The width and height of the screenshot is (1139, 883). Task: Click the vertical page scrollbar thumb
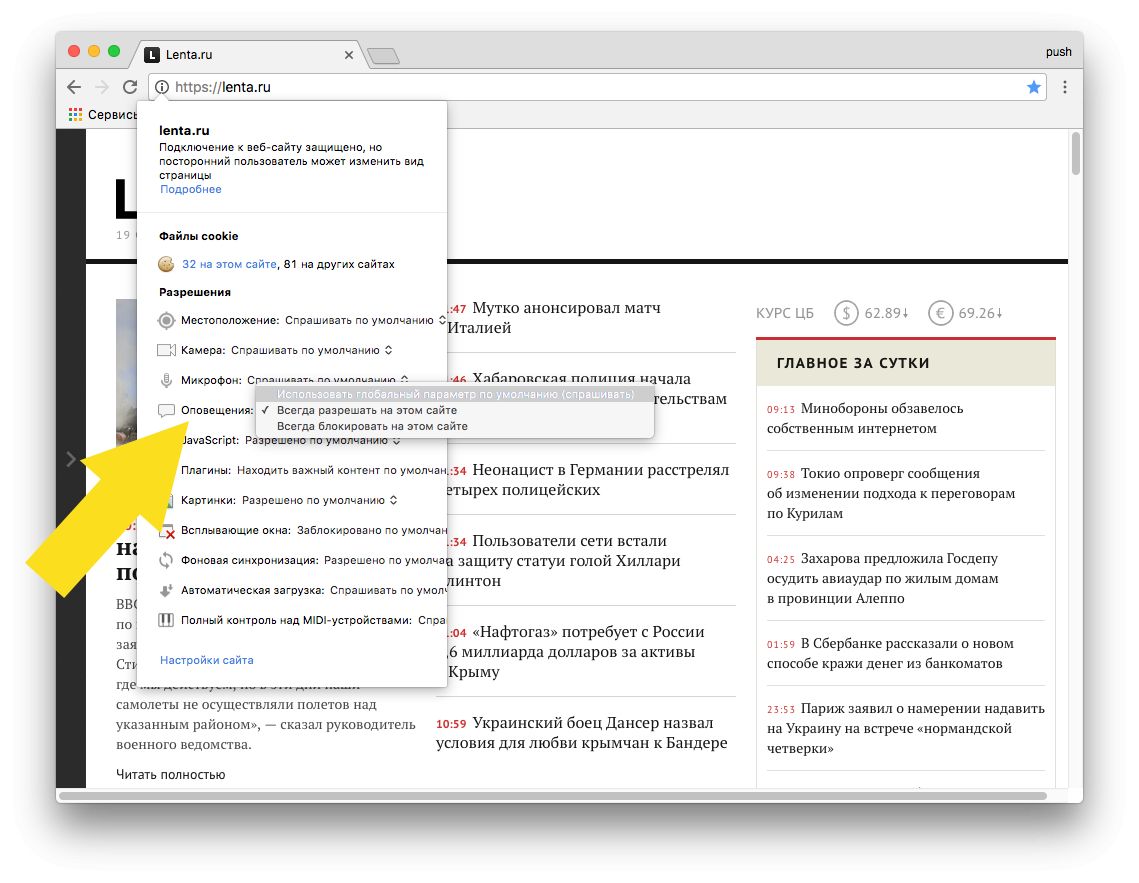[1076, 152]
